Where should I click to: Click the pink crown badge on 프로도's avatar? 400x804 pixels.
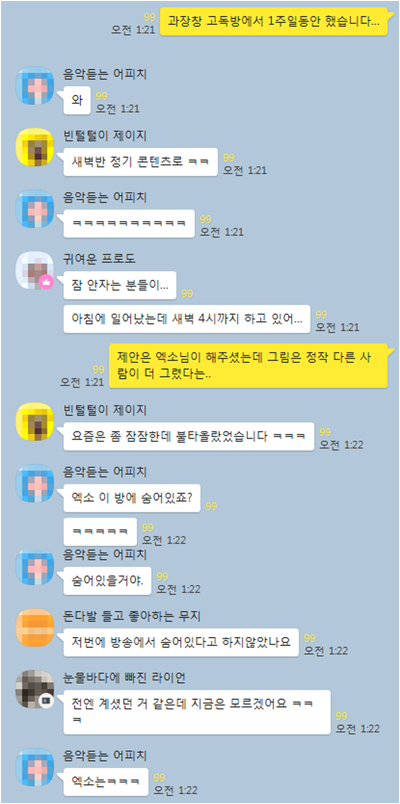47,282
